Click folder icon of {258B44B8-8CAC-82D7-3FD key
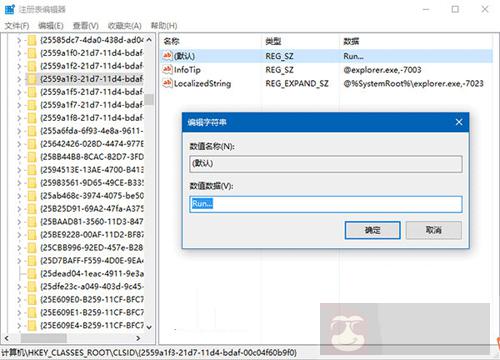 coord(32,157)
